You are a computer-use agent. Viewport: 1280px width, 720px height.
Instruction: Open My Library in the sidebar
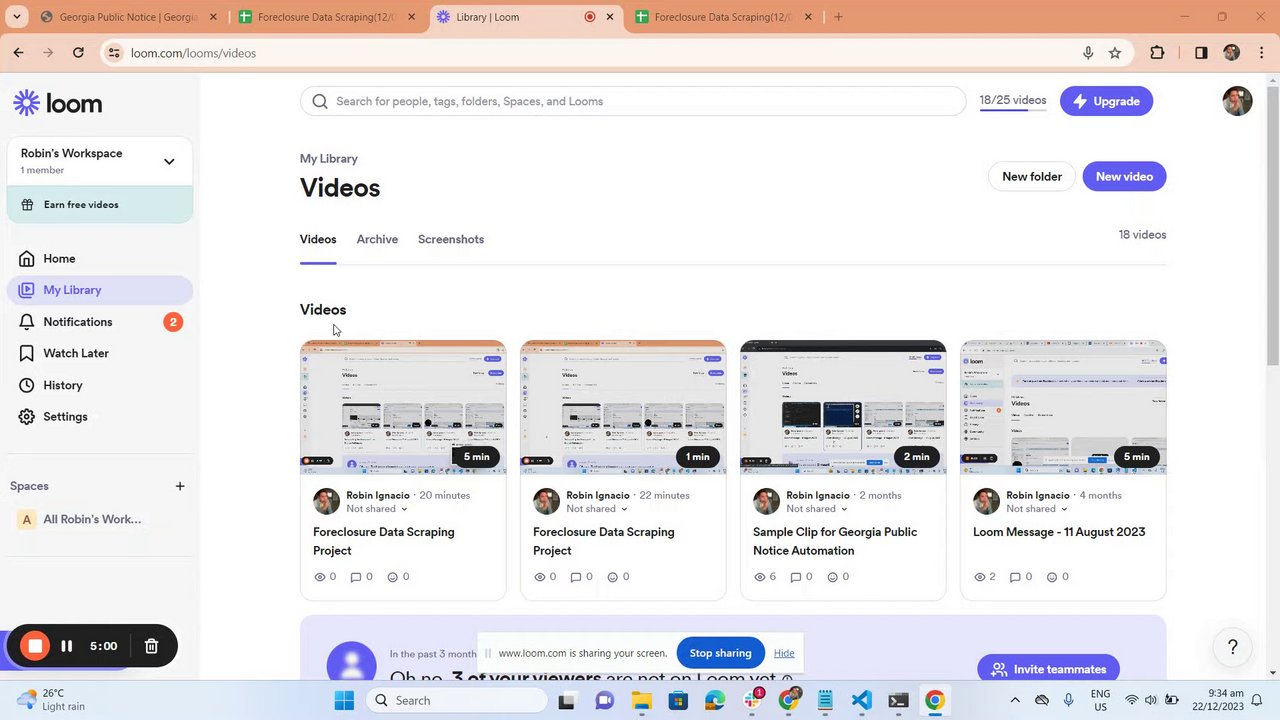99,290
